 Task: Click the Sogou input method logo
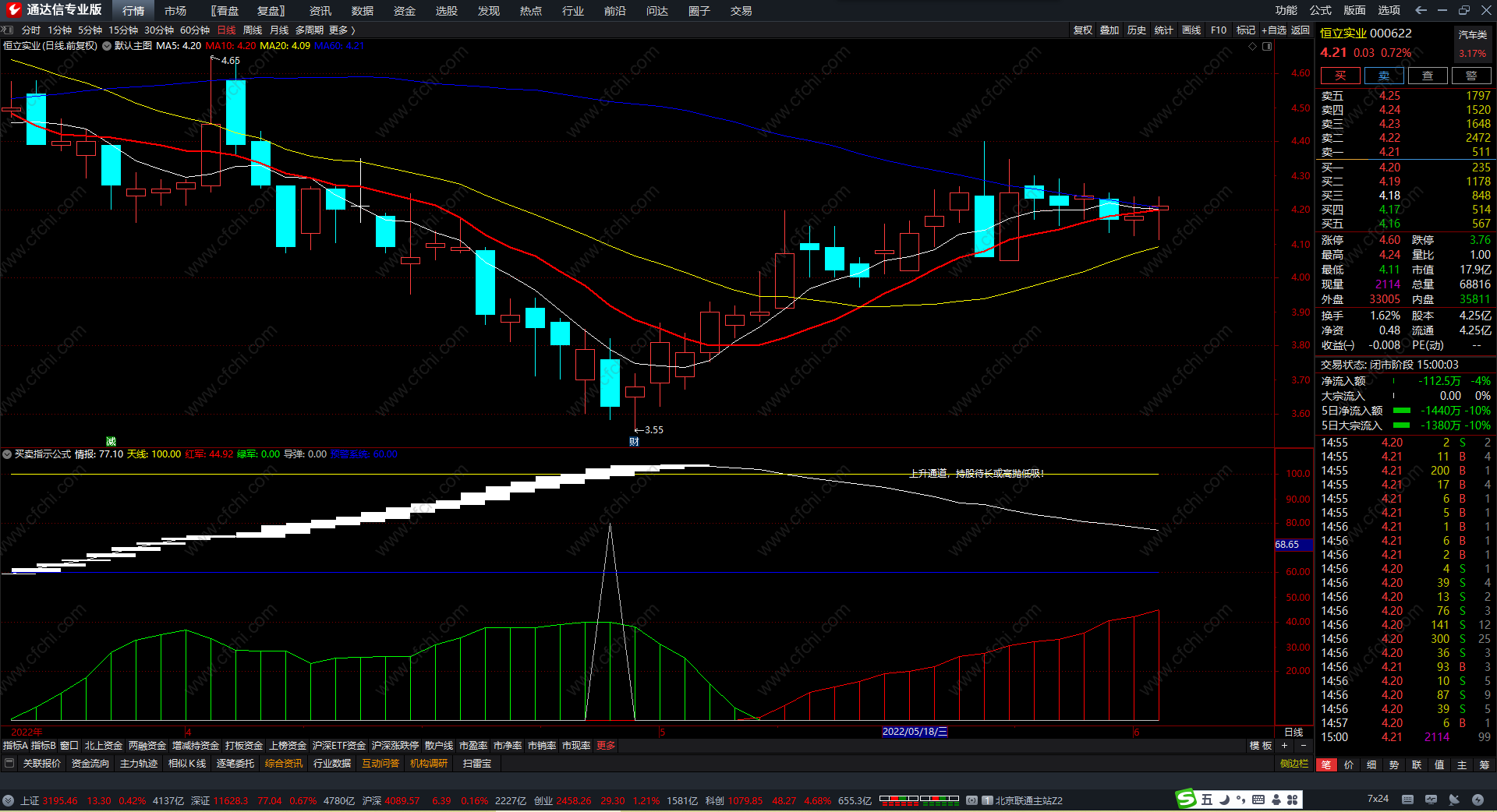click(1186, 799)
